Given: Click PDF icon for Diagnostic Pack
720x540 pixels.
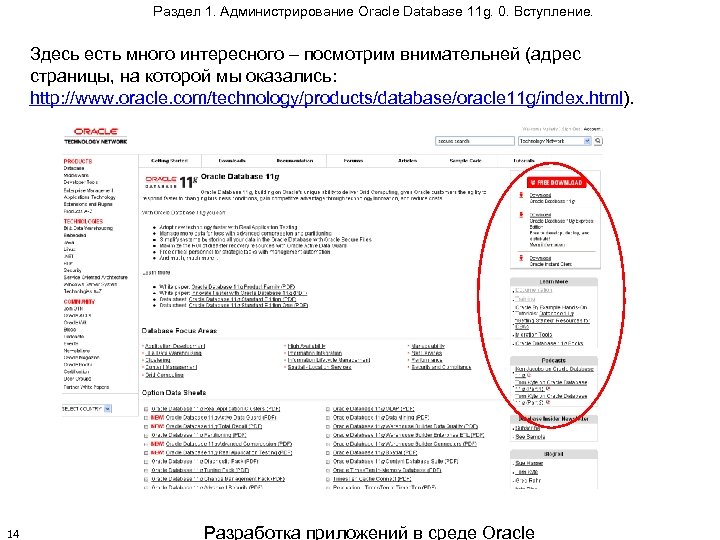Looking at the screenshot, I should 146,461.
